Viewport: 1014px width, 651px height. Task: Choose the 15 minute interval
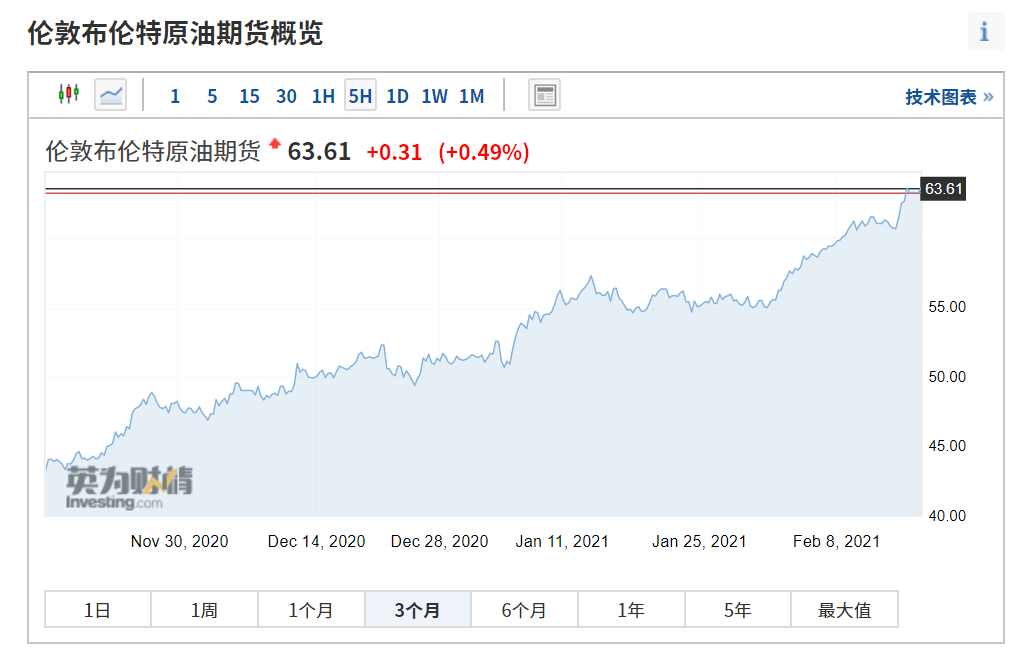[x=249, y=96]
